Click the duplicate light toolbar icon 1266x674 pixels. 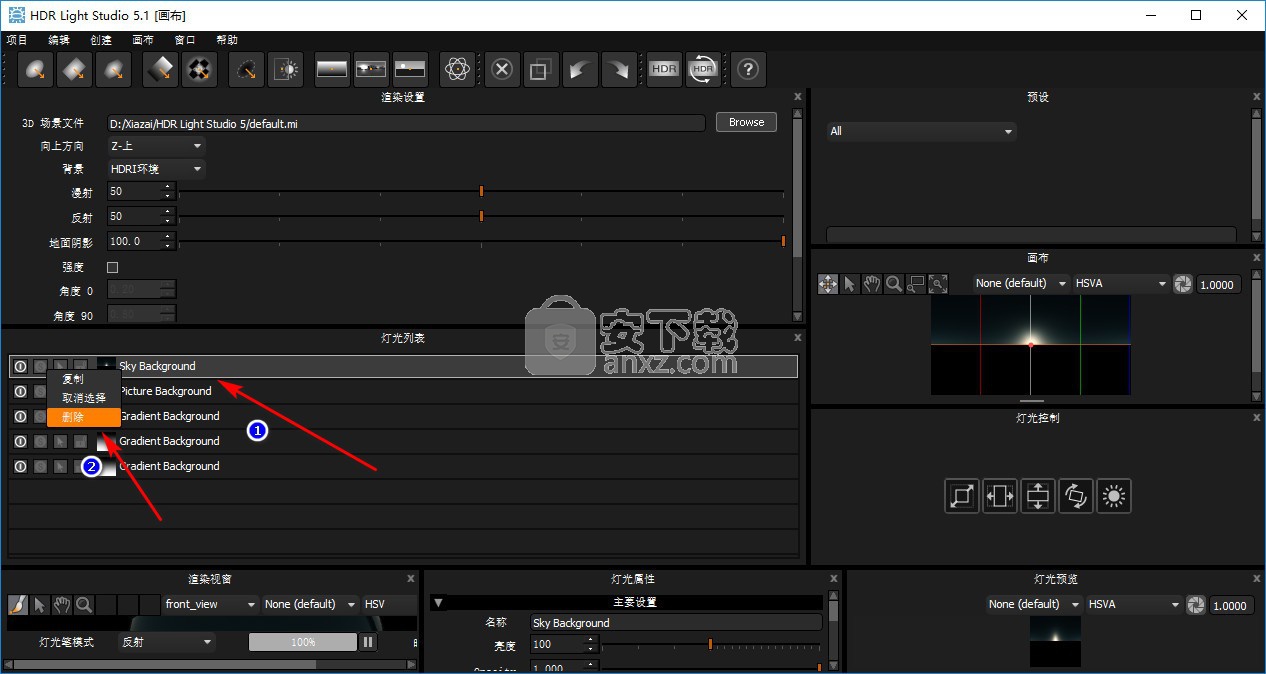(x=541, y=69)
